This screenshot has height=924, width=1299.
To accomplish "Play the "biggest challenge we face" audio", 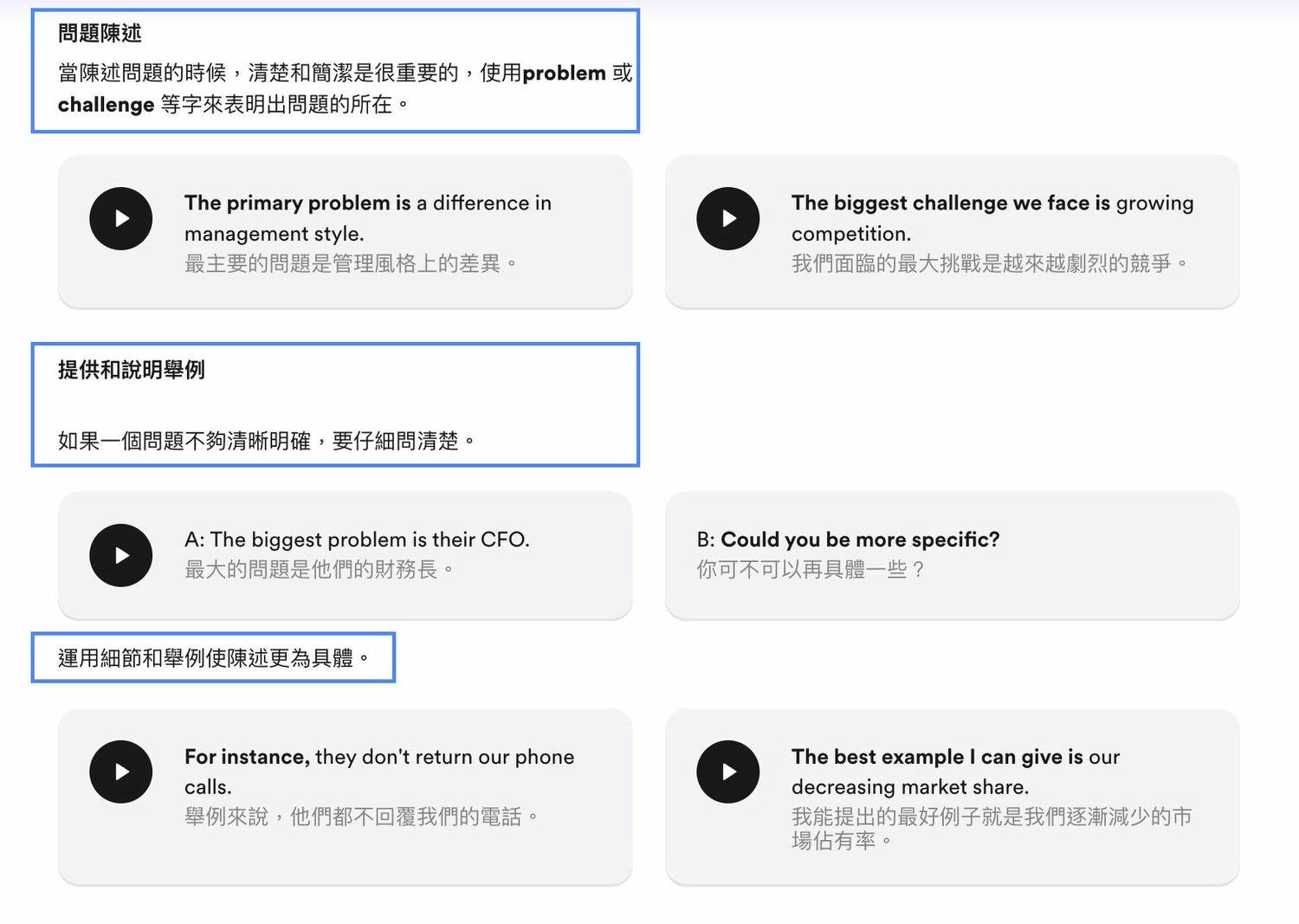I will tap(728, 219).
